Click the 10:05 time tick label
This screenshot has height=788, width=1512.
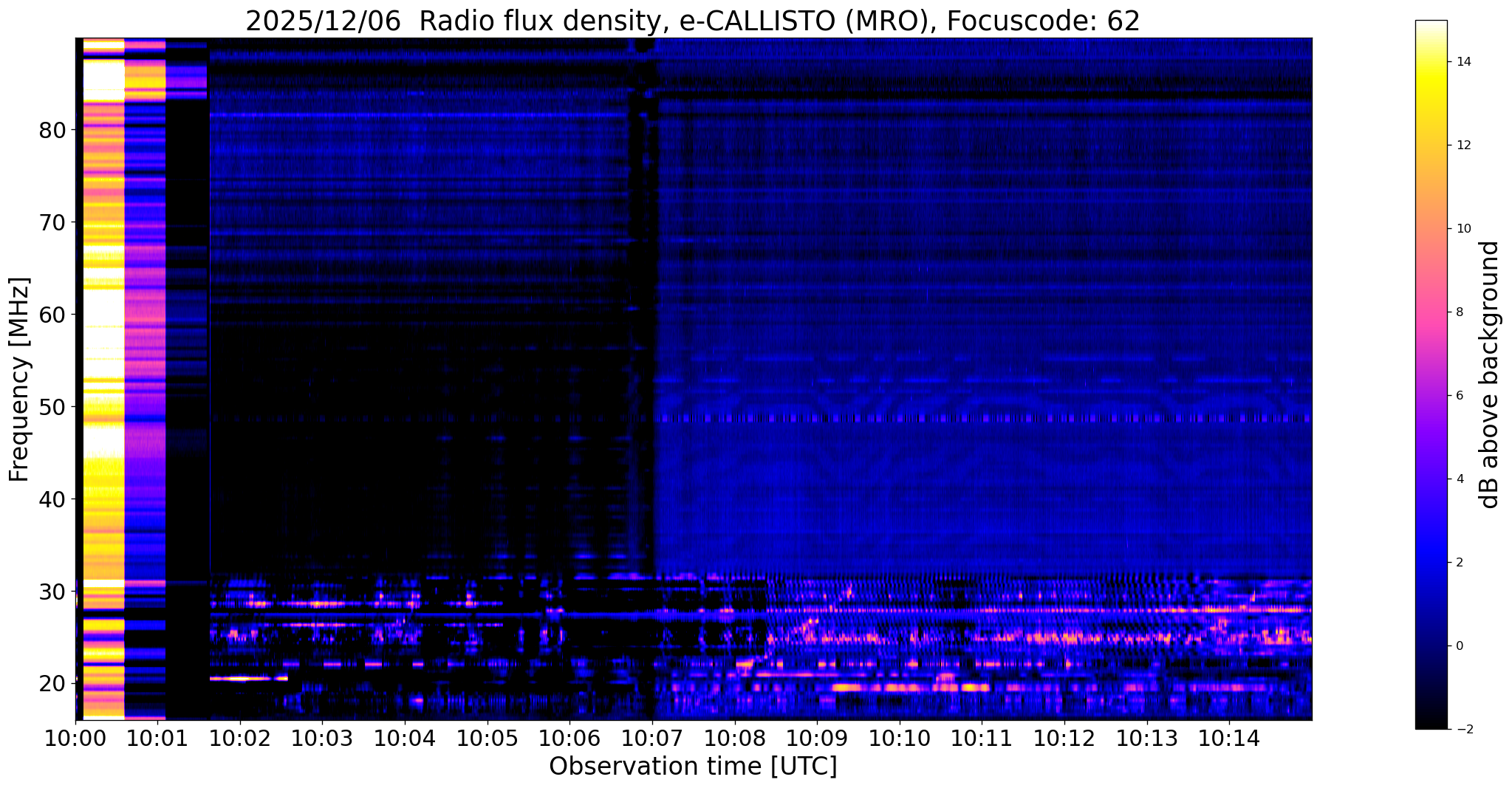487,738
